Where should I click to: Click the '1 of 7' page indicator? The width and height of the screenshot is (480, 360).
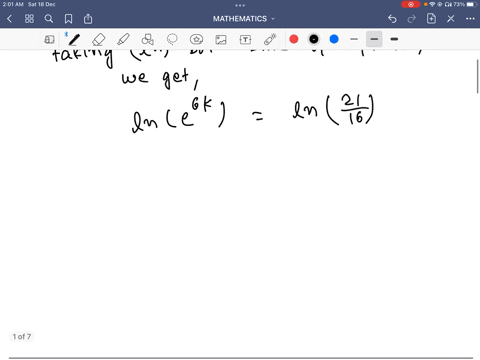coord(22,337)
